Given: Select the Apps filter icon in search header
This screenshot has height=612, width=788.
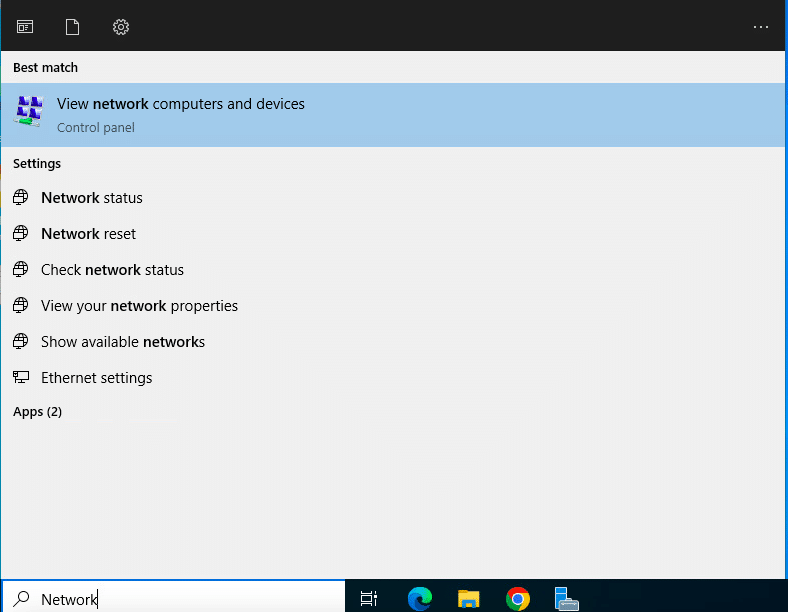Looking at the screenshot, I should click(x=25, y=27).
